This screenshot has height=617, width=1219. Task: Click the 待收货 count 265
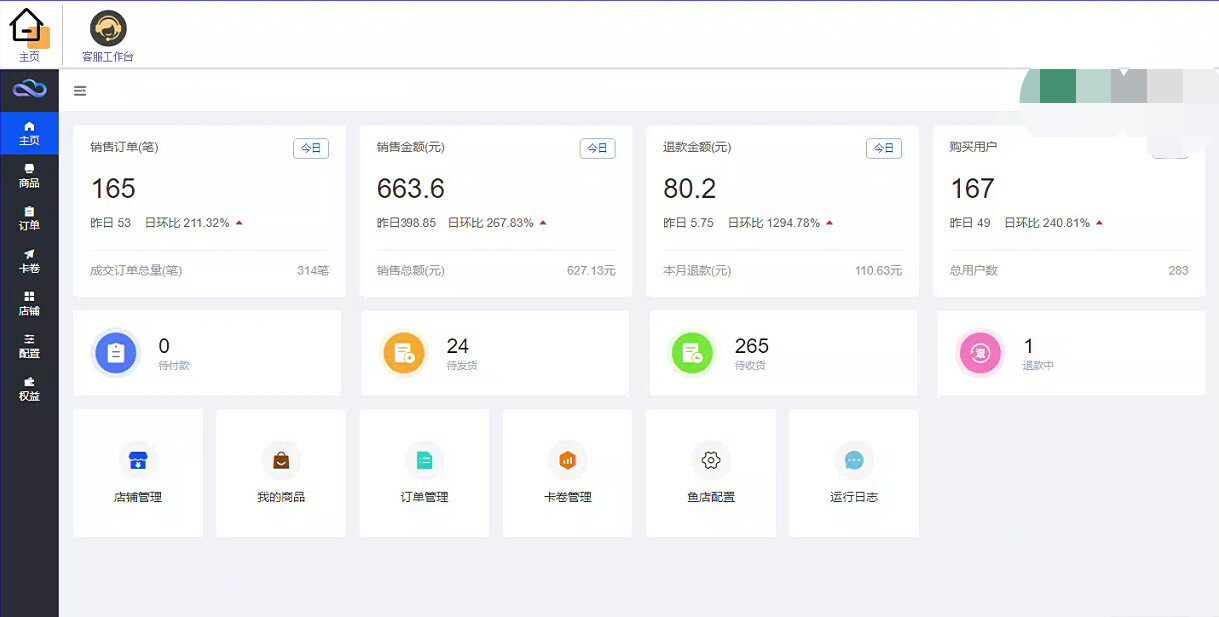click(752, 346)
